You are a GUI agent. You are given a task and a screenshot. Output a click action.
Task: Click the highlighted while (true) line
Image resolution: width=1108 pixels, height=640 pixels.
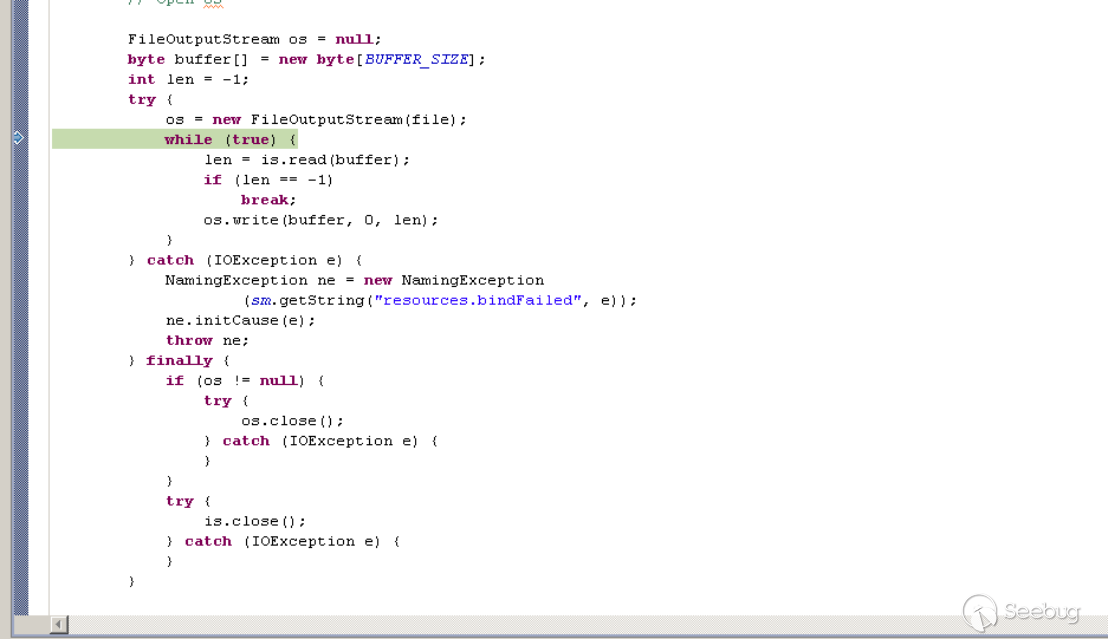(x=175, y=139)
